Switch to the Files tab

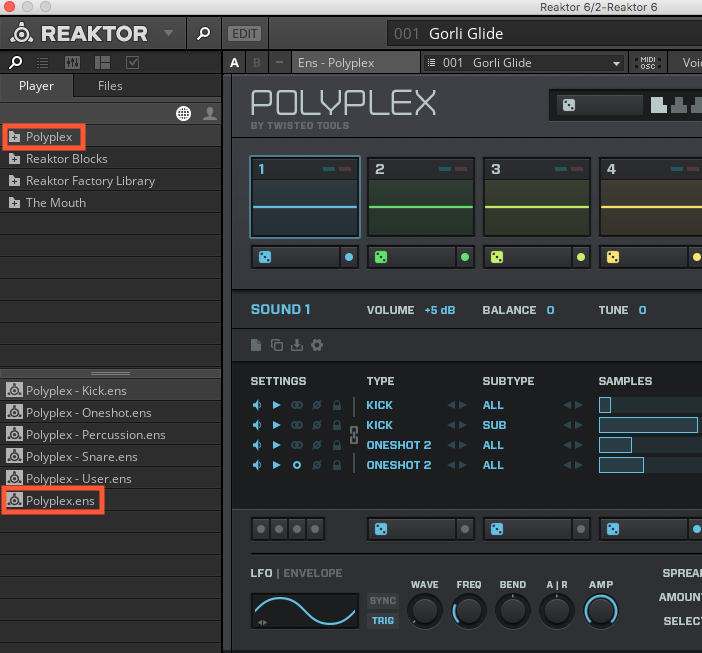coord(110,86)
